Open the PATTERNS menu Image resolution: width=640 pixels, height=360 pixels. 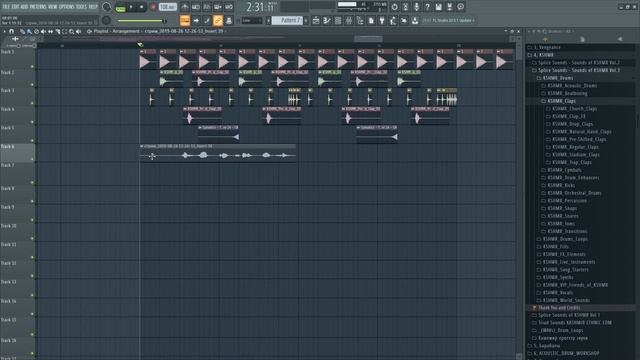point(38,7)
